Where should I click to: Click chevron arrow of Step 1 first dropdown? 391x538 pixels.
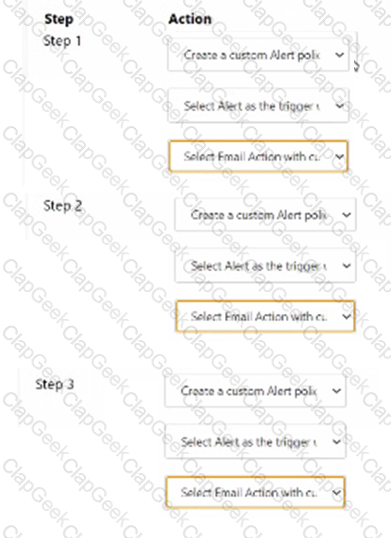(x=340, y=55)
